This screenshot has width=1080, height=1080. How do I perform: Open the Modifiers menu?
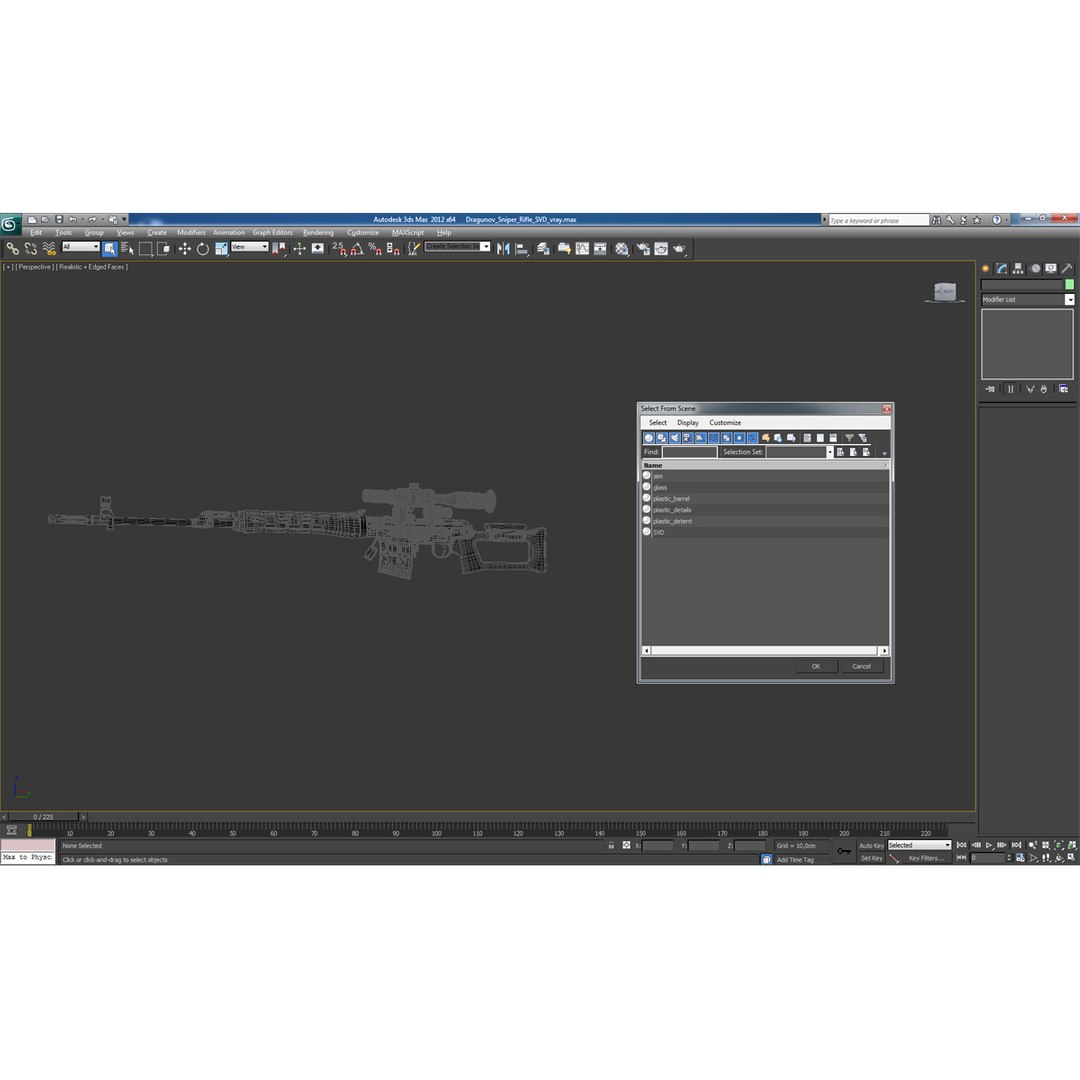[x=191, y=233]
